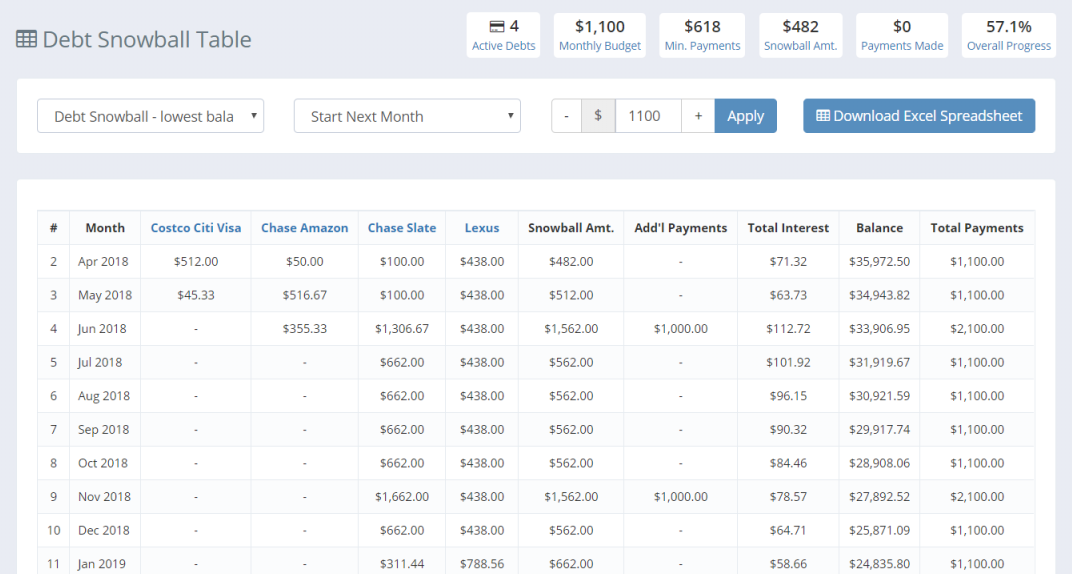This screenshot has height=574, width=1072.
Task: Click the Debt Snowball Table heading
Action: (147, 40)
